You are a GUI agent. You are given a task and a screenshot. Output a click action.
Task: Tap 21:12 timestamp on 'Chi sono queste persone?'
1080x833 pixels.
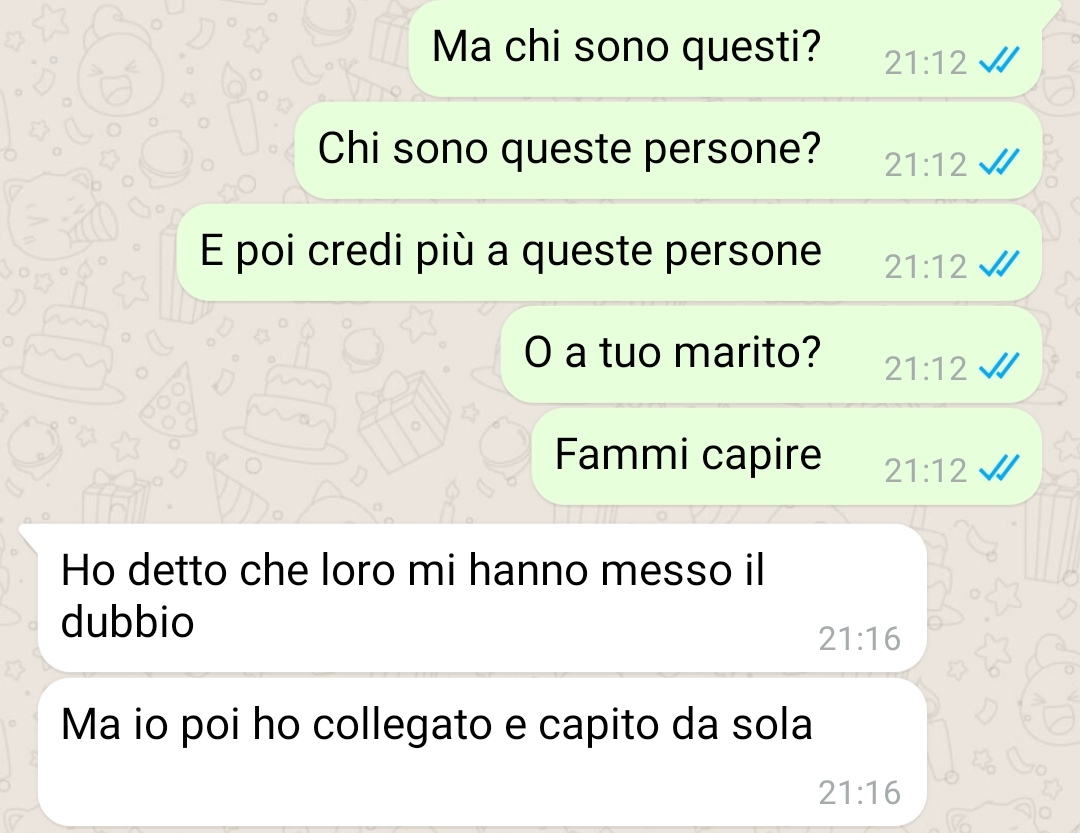(926, 165)
